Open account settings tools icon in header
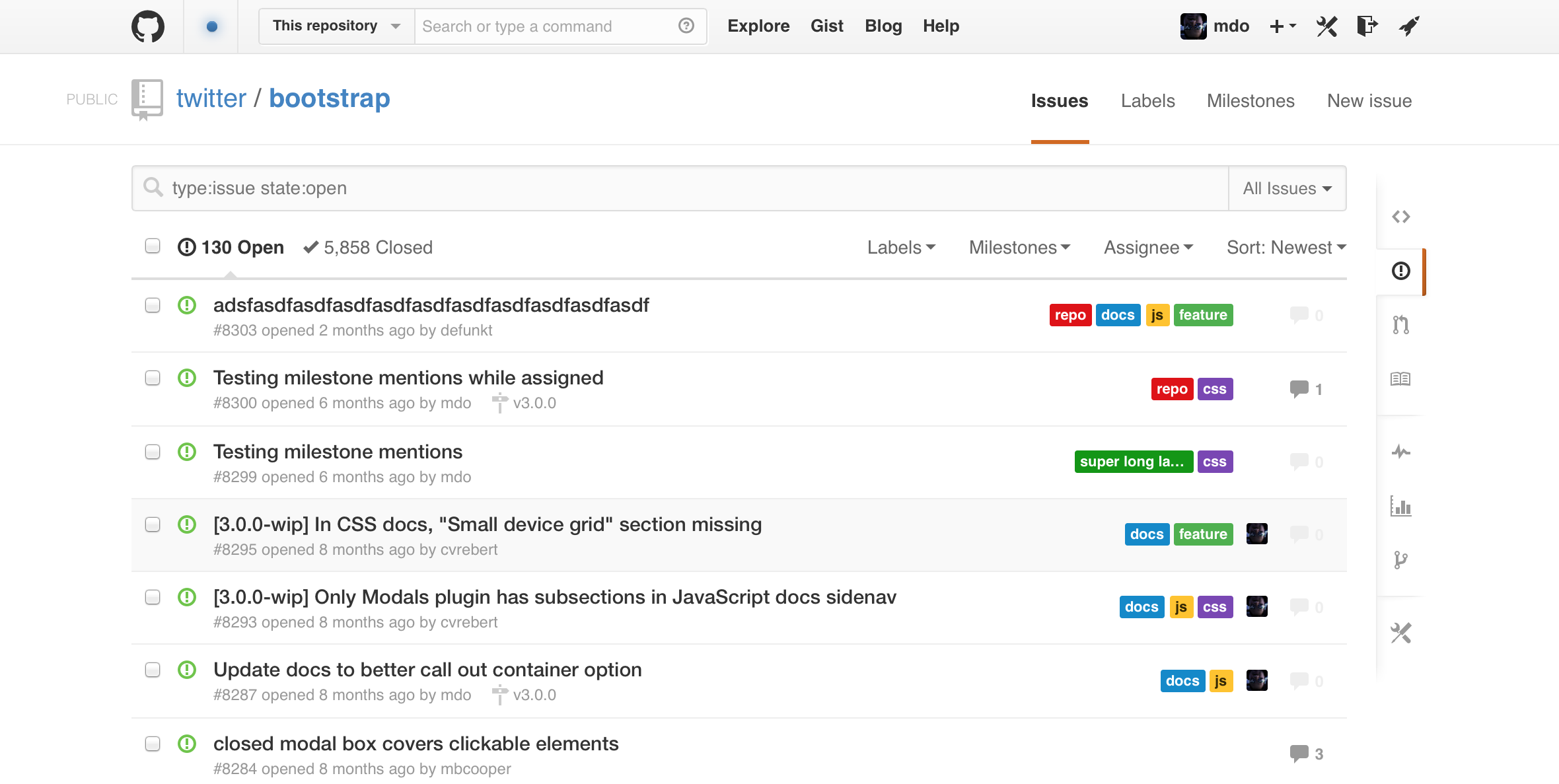The width and height of the screenshot is (1559, 784). [x=1326, y=26]
